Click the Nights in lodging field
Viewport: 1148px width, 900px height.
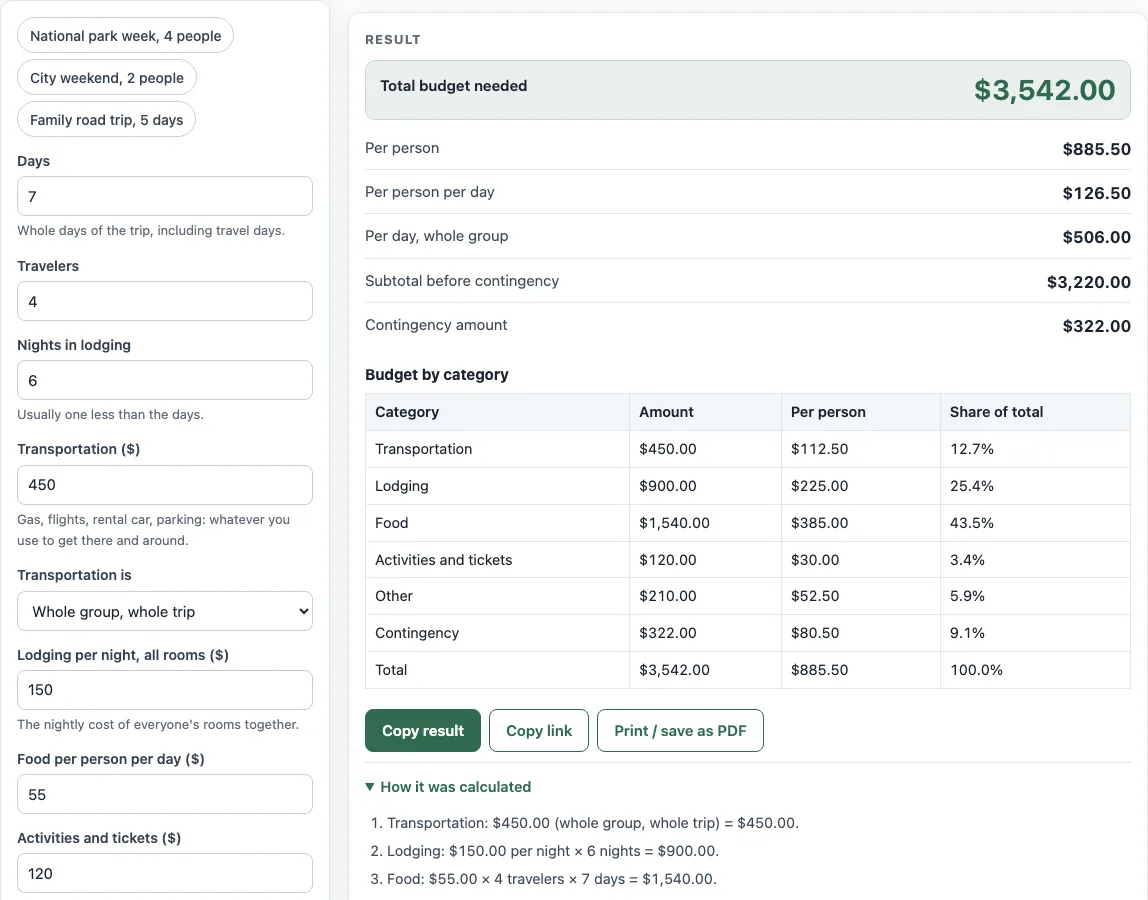point(165,380)
